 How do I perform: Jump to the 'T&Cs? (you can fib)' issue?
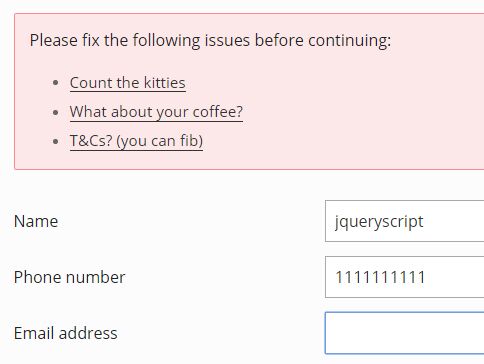(136, 141)
